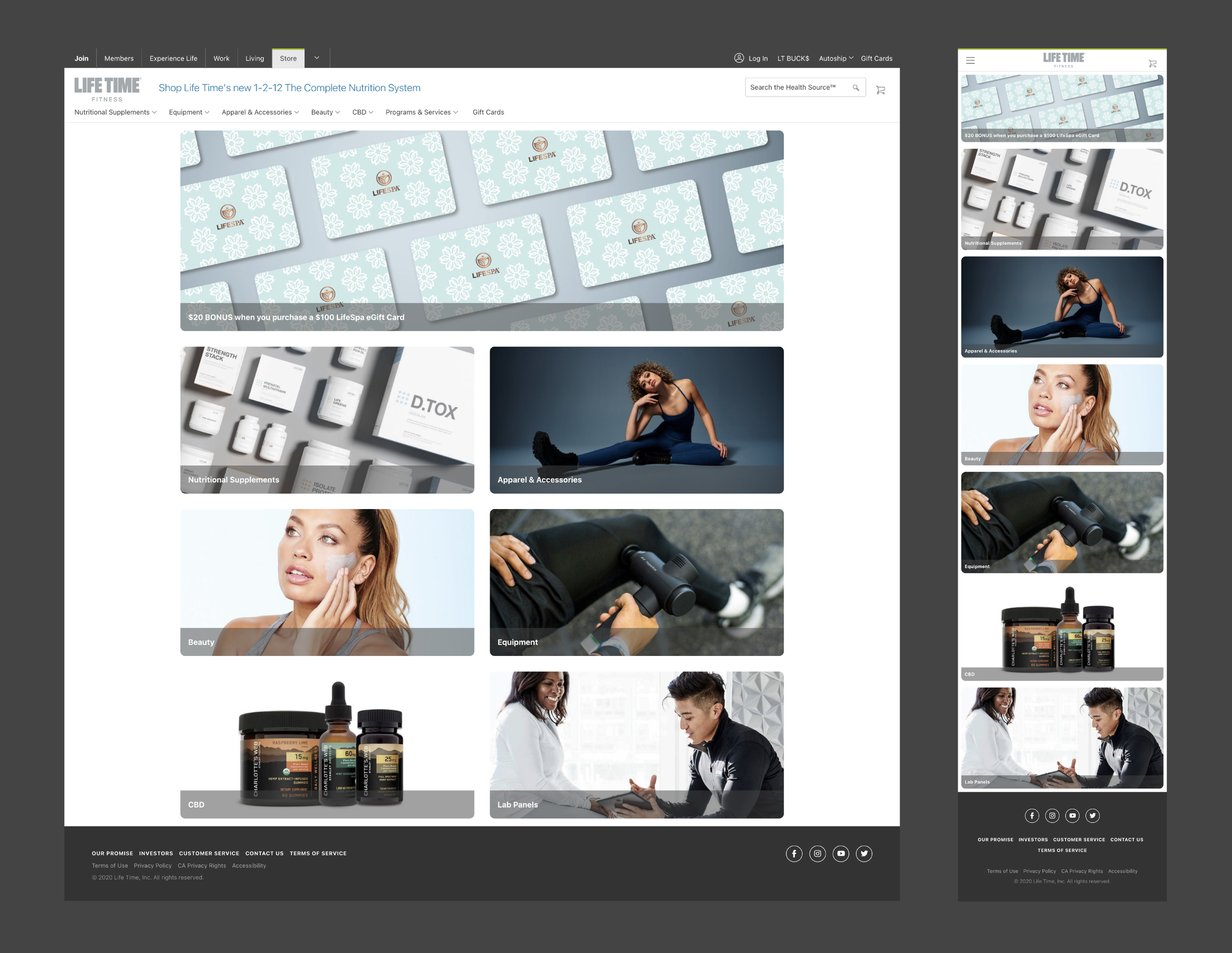Open Twitter icon in desktop footer
This screenshot has width=1232, height=953.
(x=864, y=854)
